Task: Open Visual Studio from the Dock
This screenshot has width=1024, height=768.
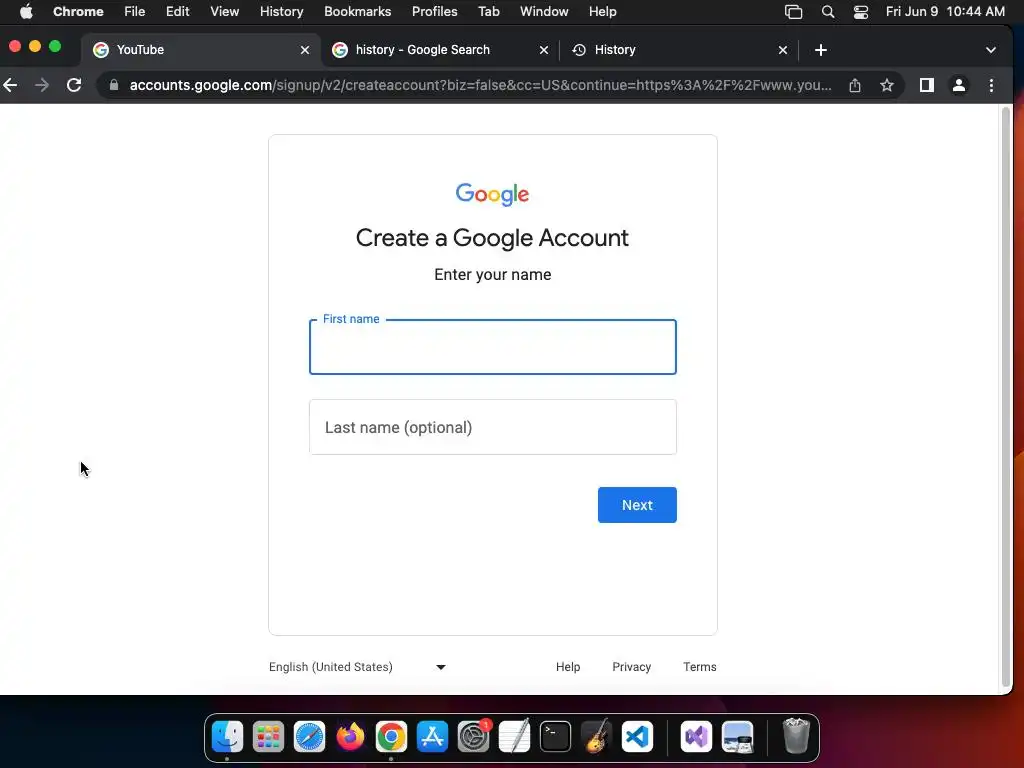Action: [696, 737]
